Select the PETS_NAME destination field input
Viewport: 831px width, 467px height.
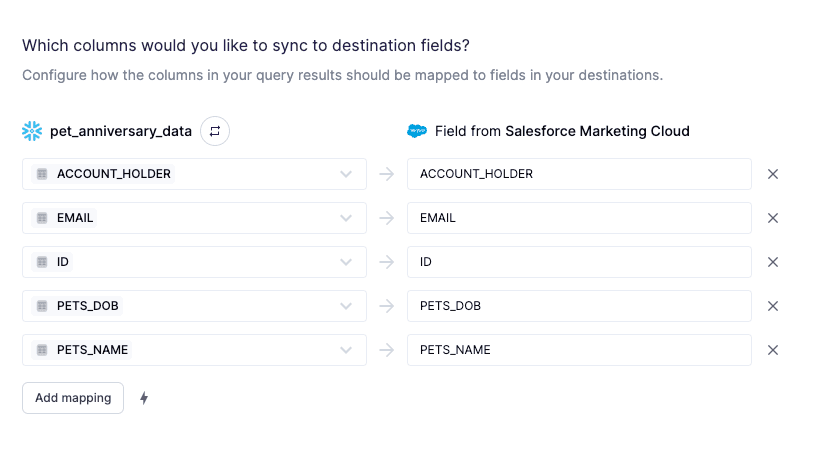click(x=579, y=350)
